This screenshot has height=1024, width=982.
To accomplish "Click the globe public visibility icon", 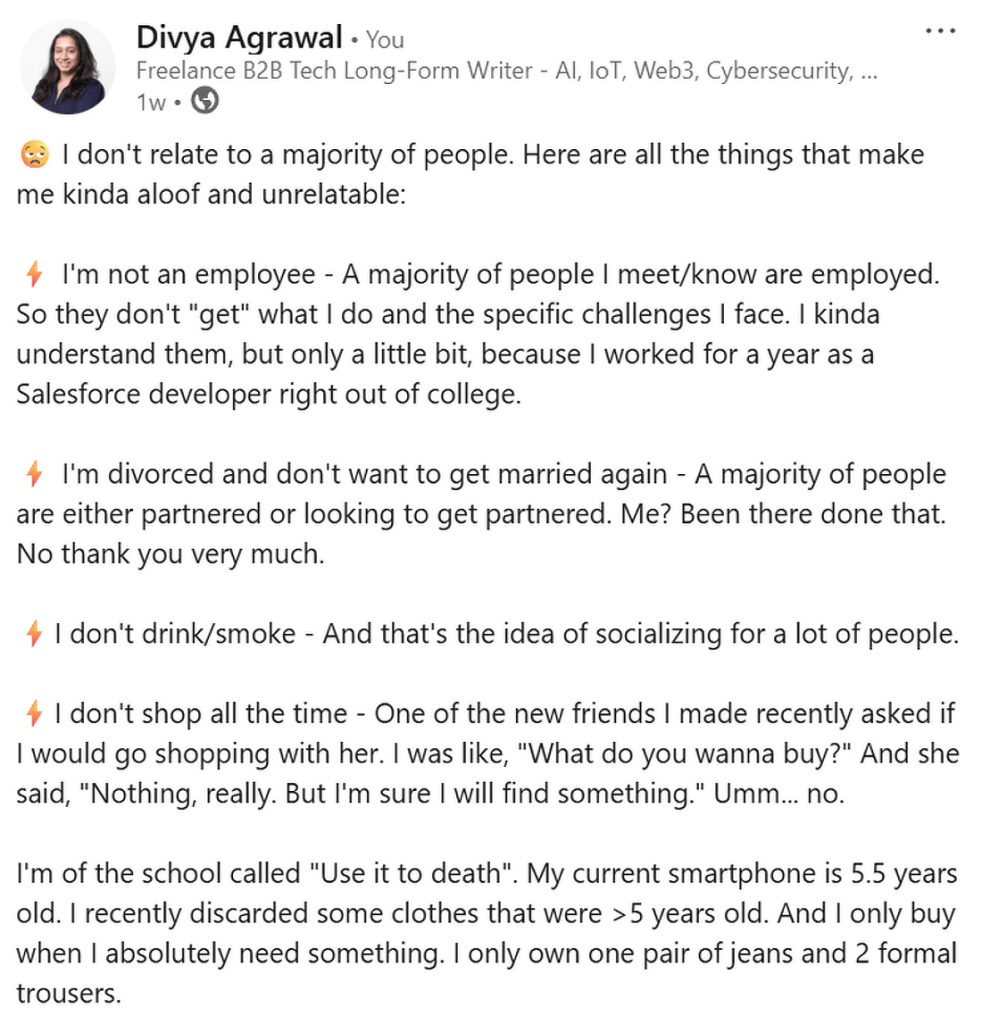I will click(x=205, y=100).
